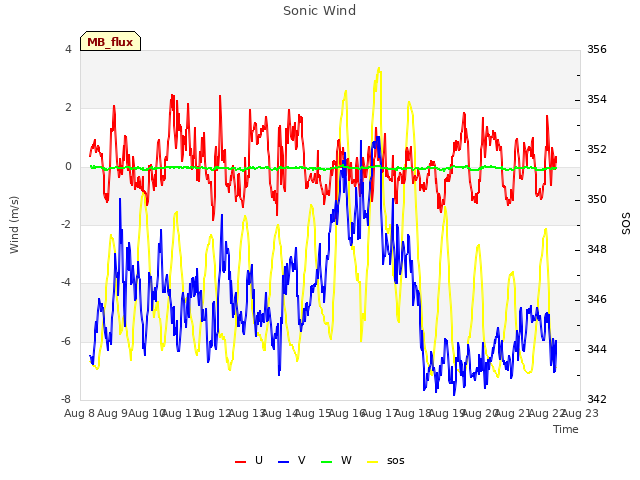Toggle the sos series legend entry
This screenshot has width=640, height=480.
coord(386,460)
